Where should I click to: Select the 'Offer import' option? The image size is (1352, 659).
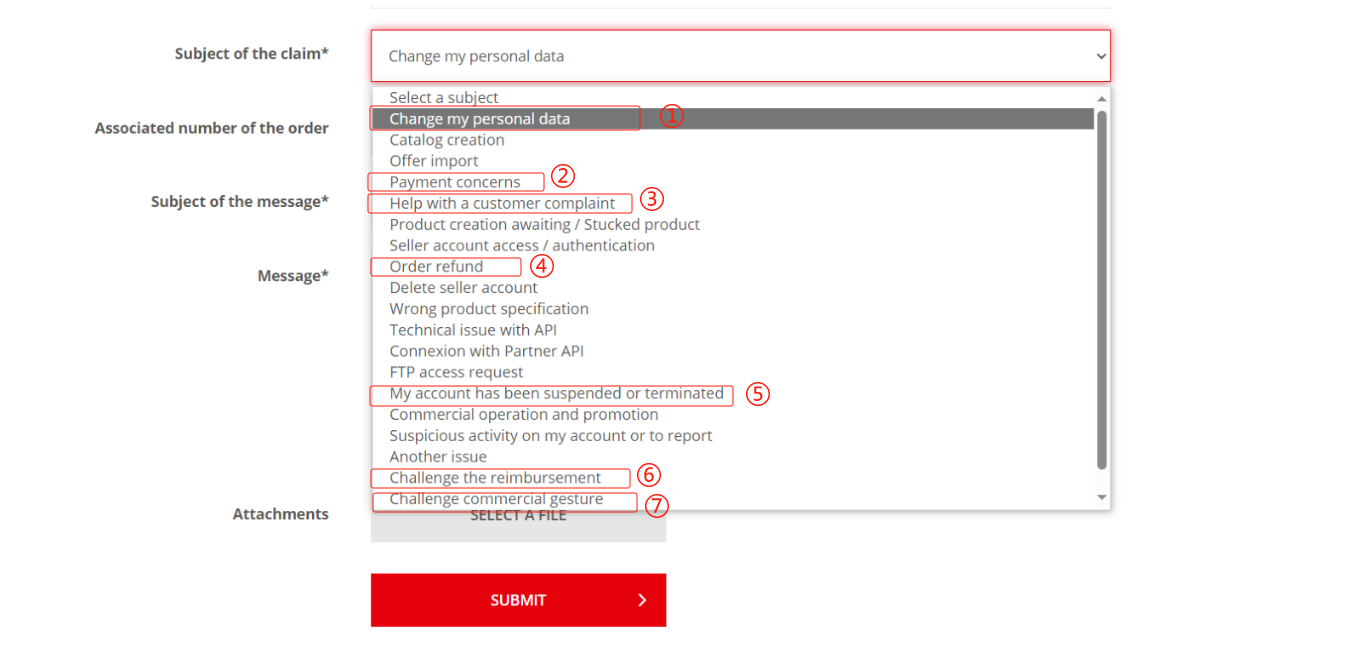434,161
